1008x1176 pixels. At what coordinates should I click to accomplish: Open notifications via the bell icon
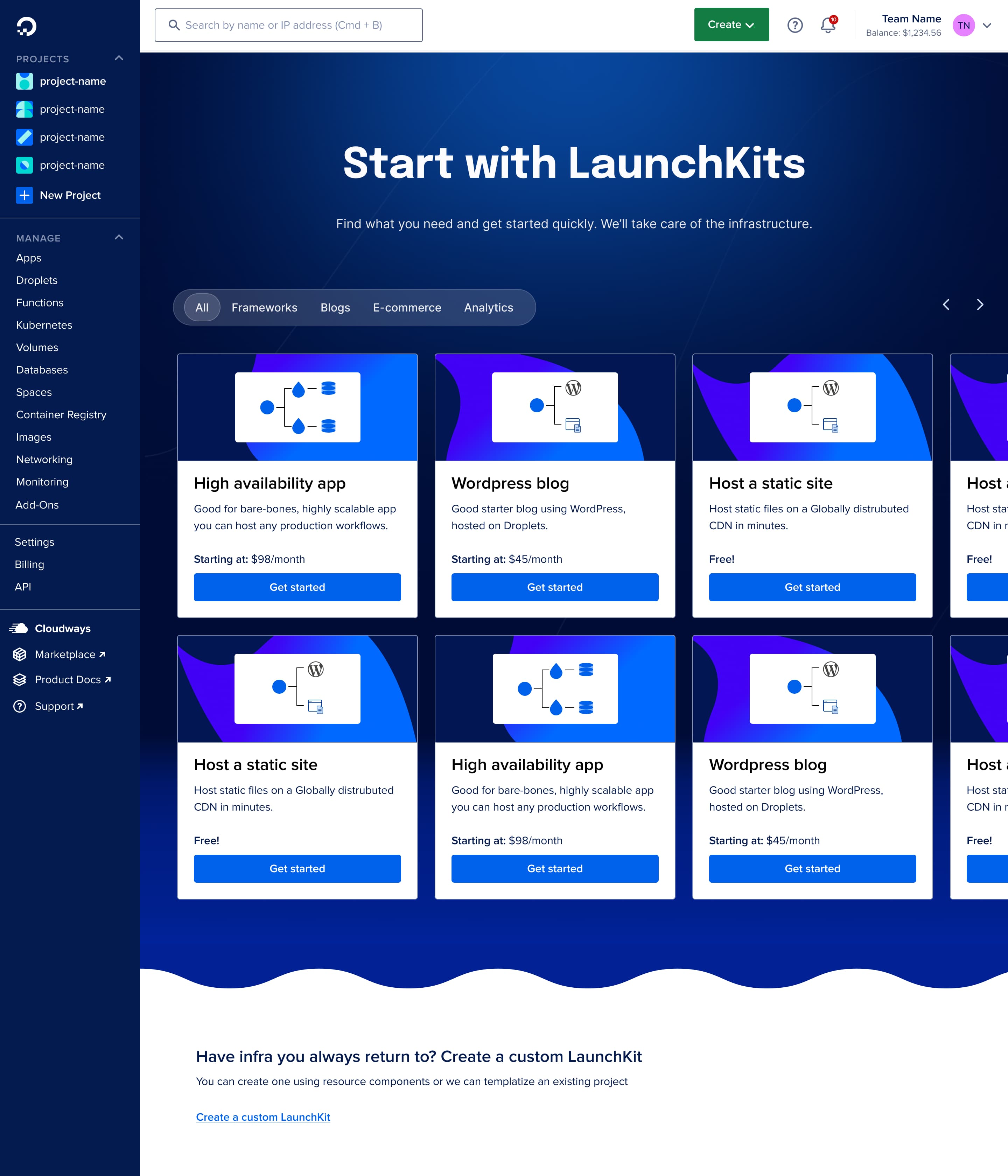point(828,25)
